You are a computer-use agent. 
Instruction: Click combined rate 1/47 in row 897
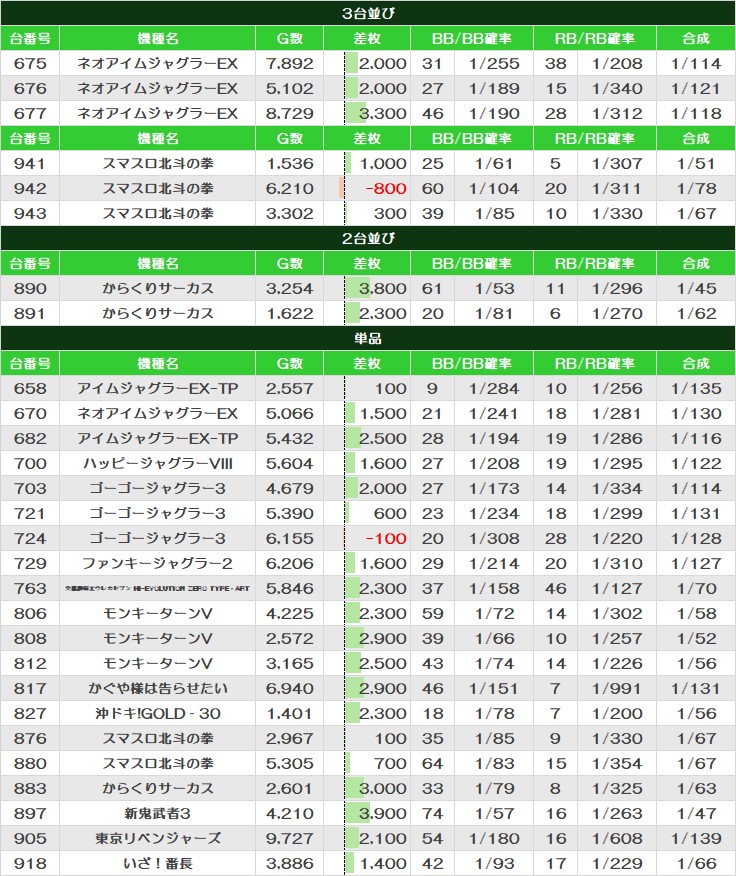[x=696, y=813]
